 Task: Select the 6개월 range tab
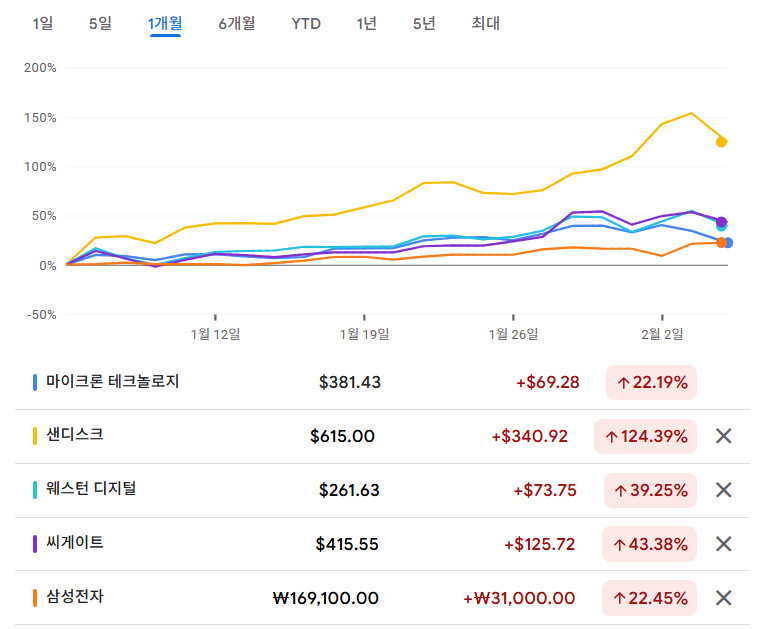[236, 23]
